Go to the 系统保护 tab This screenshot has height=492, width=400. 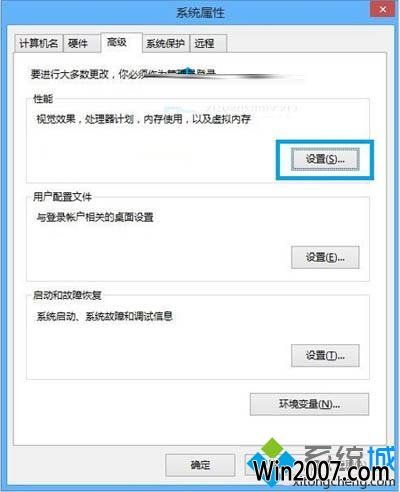(x=166, y=43)
